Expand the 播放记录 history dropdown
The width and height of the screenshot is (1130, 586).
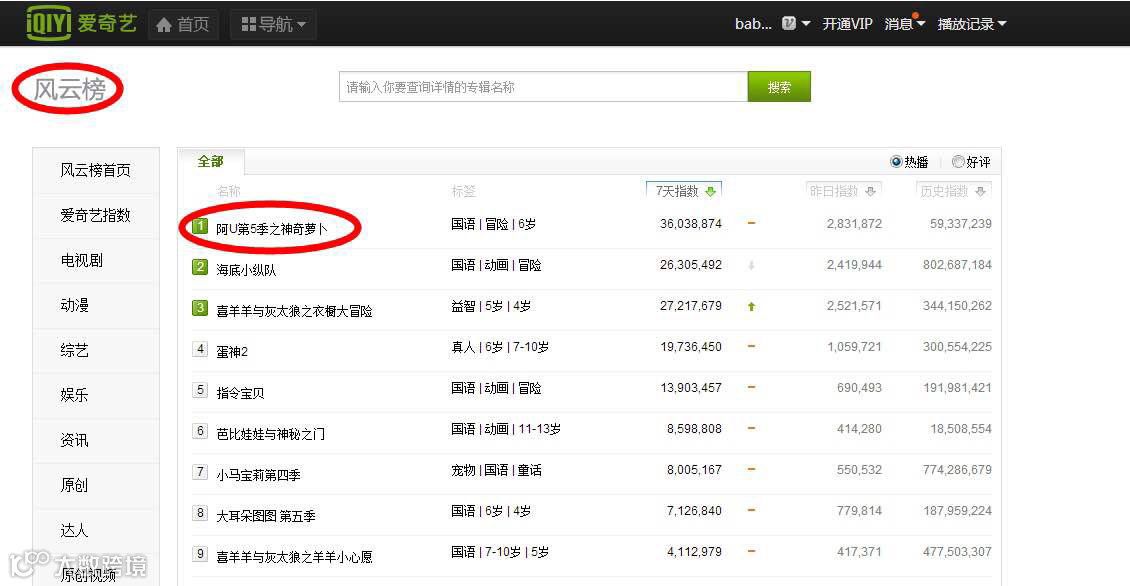(x=971, y=24)
